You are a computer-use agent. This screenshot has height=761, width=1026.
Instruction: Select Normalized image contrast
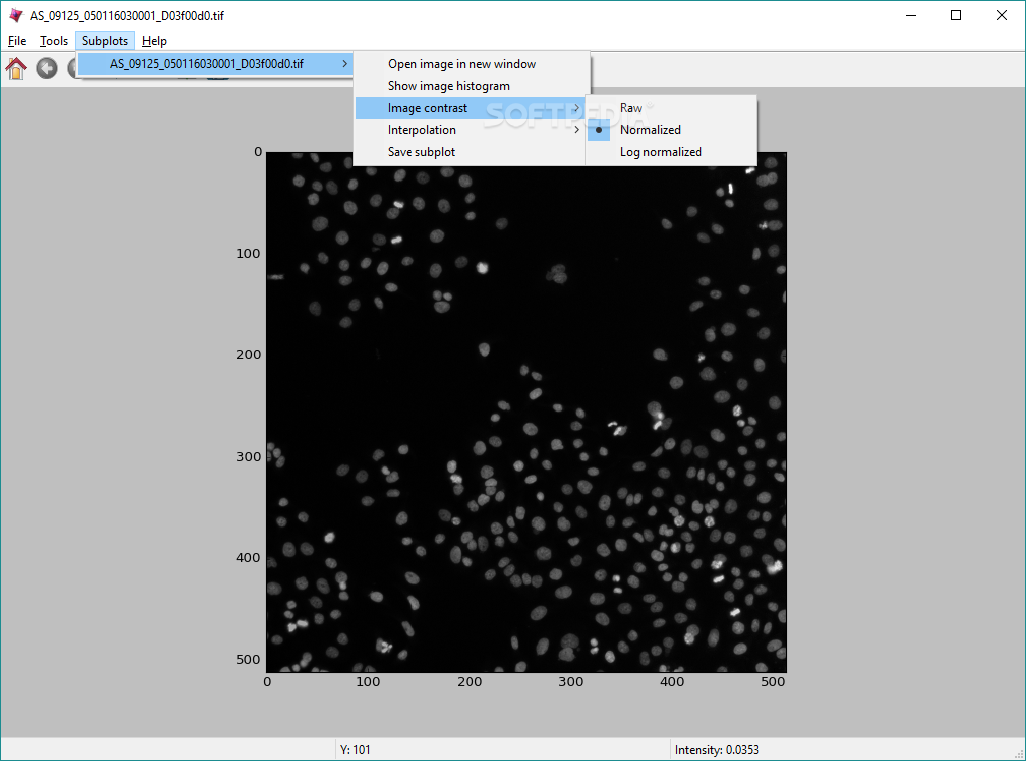(671, 130)
